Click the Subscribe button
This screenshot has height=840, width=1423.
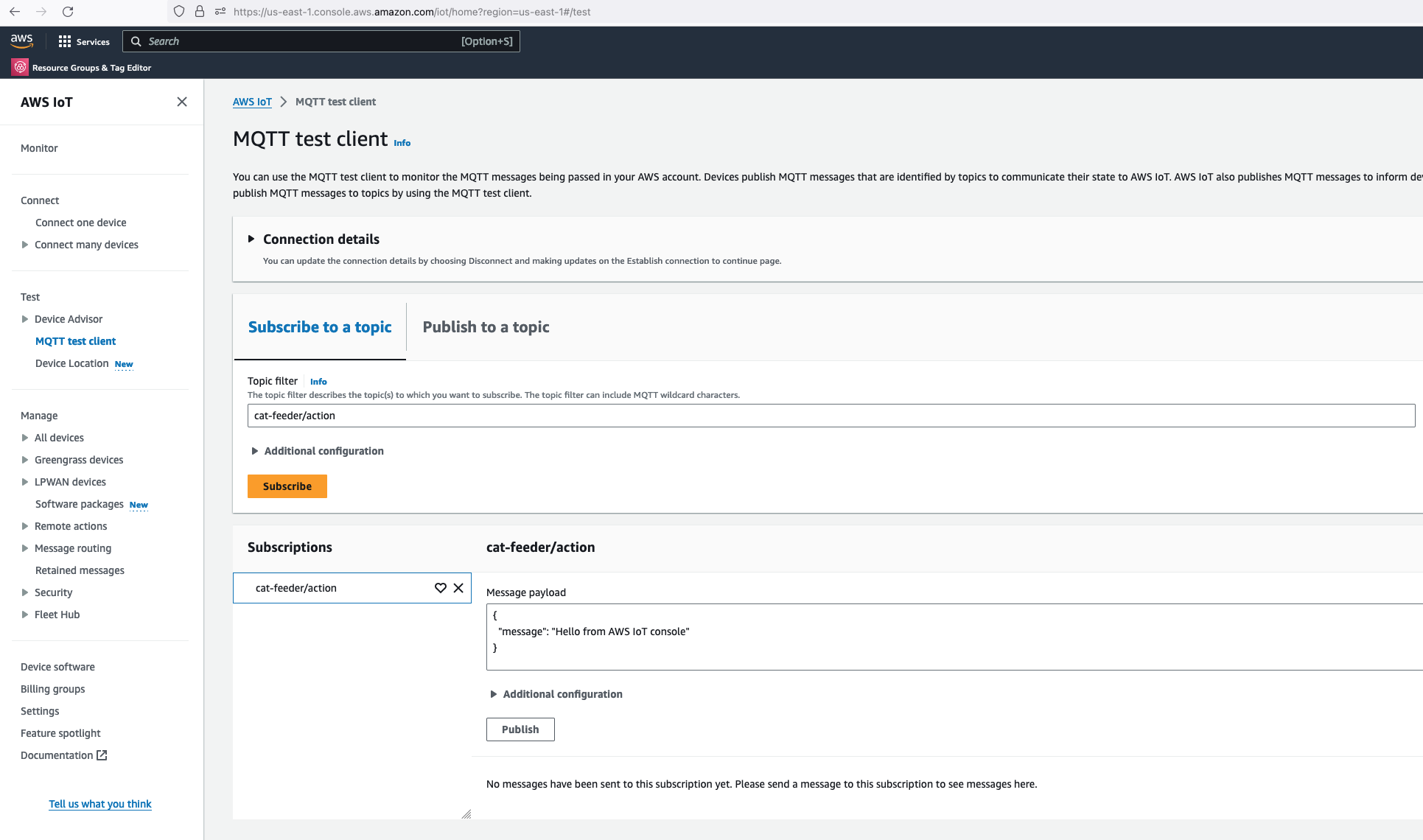(287, 486)
